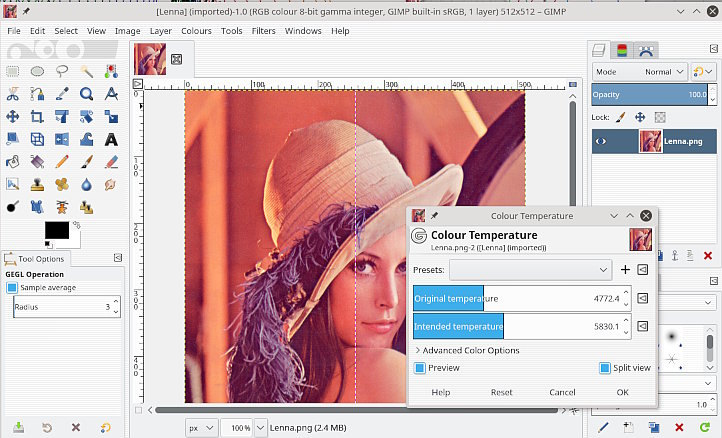
Task: Open the Filters menu
Action: click(x=263, y=31)
